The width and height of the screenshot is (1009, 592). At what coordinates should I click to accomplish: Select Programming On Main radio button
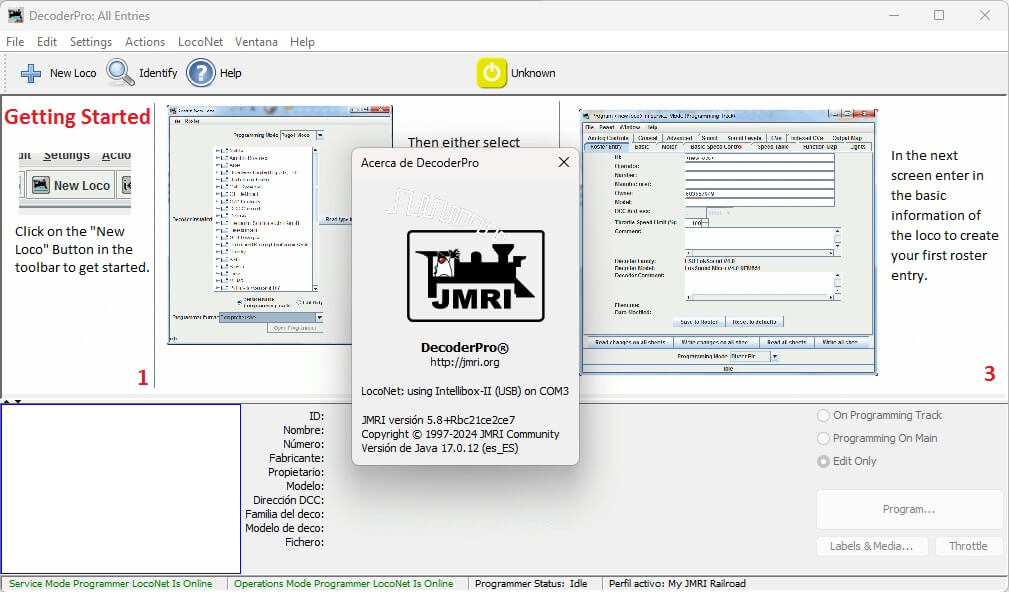823,438
